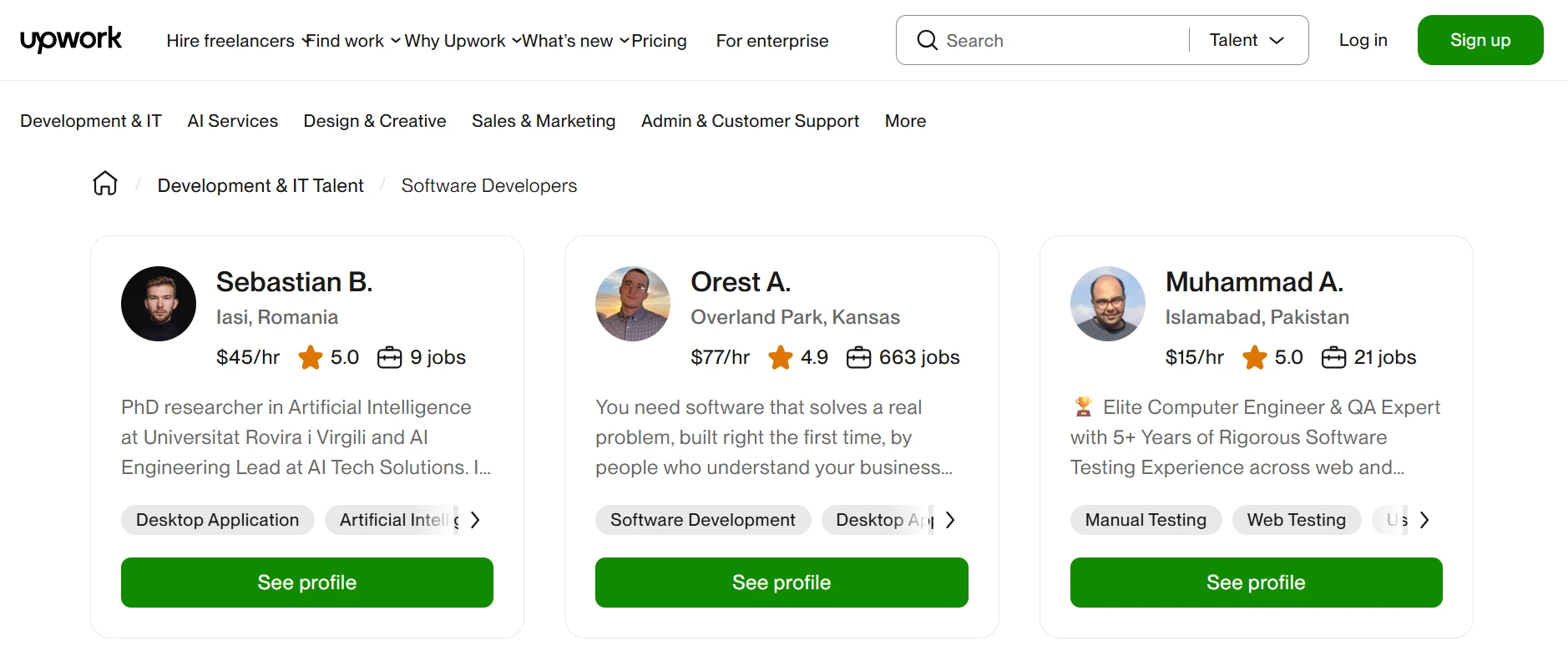Open the Pricing page
The image size is (1568, 666).
click(x=659, y=41)
